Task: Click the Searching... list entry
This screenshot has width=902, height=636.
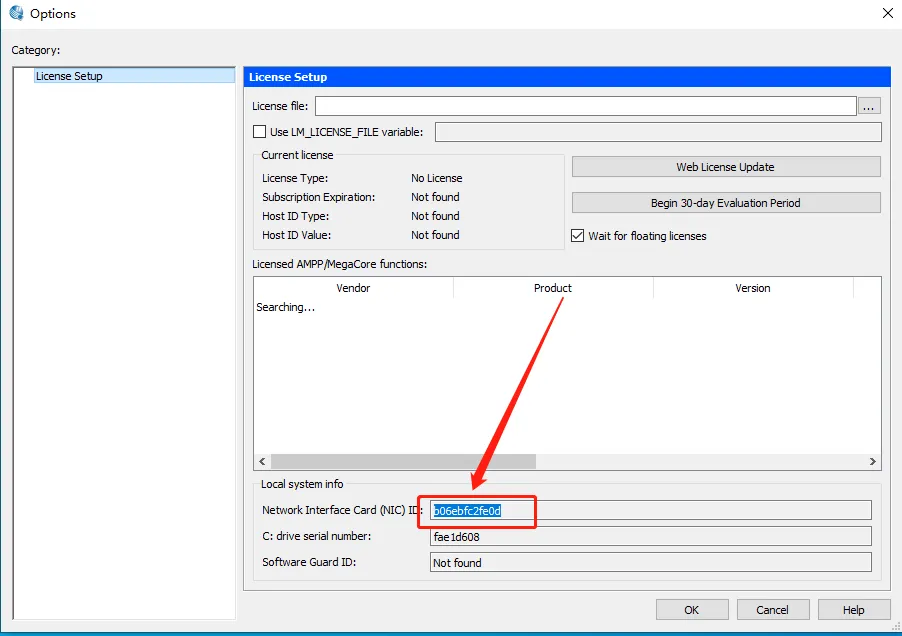Action: [x=285, y=307]
